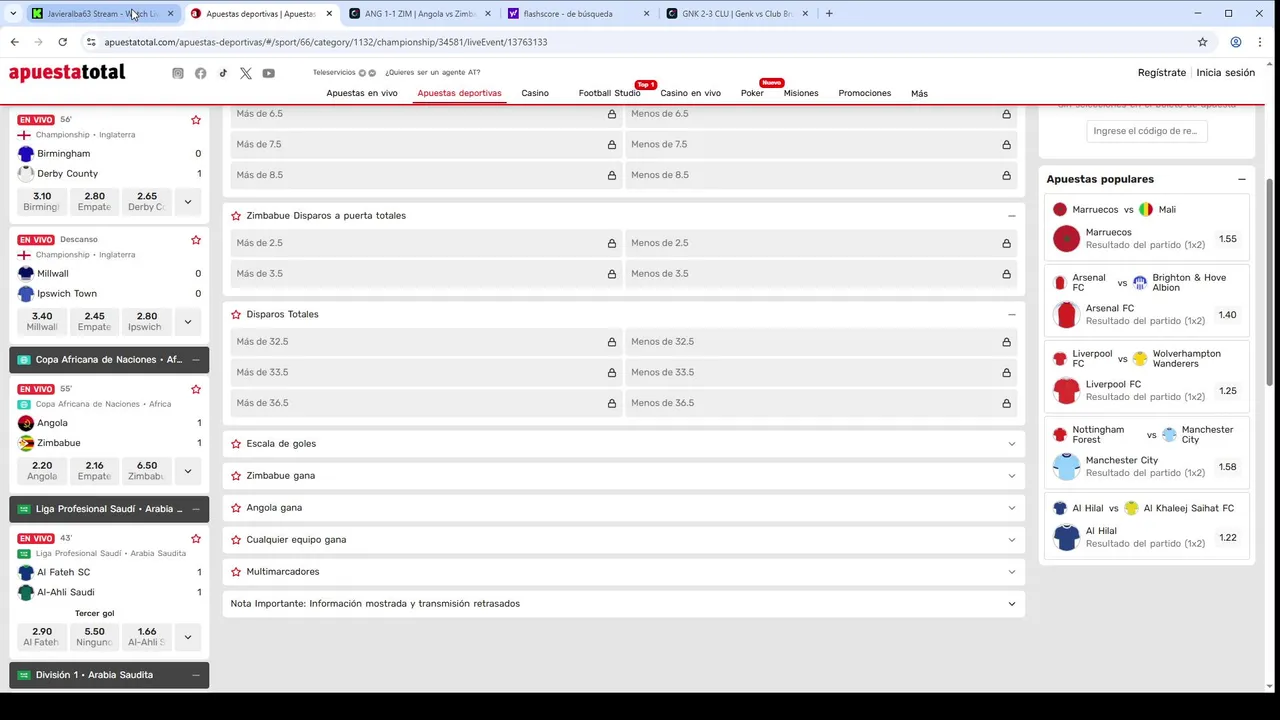Star the Multimarcadores market

(236, 572)
